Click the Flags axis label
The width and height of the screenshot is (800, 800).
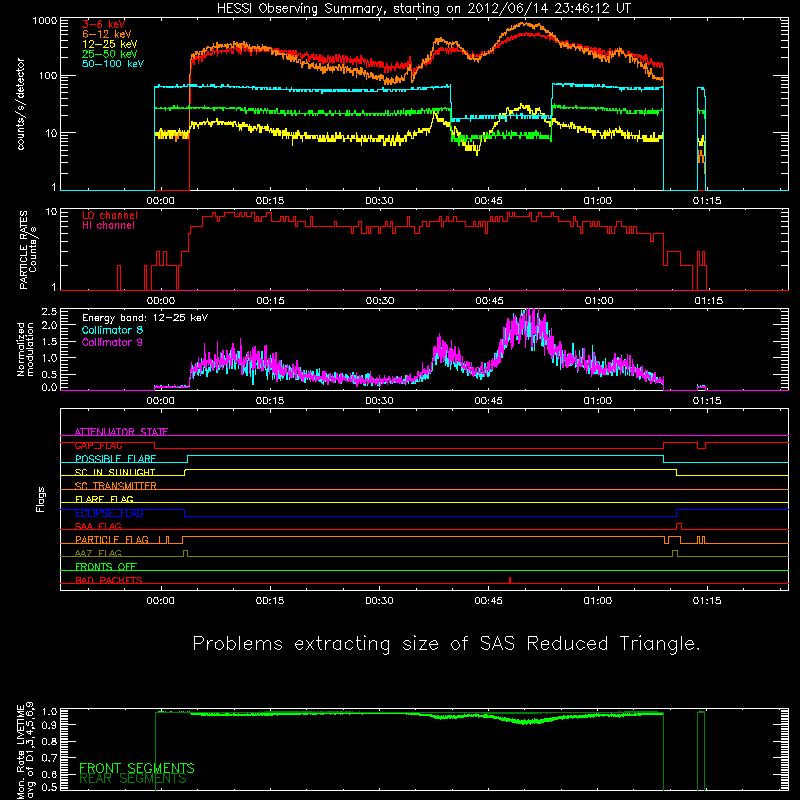coord(40,499)
